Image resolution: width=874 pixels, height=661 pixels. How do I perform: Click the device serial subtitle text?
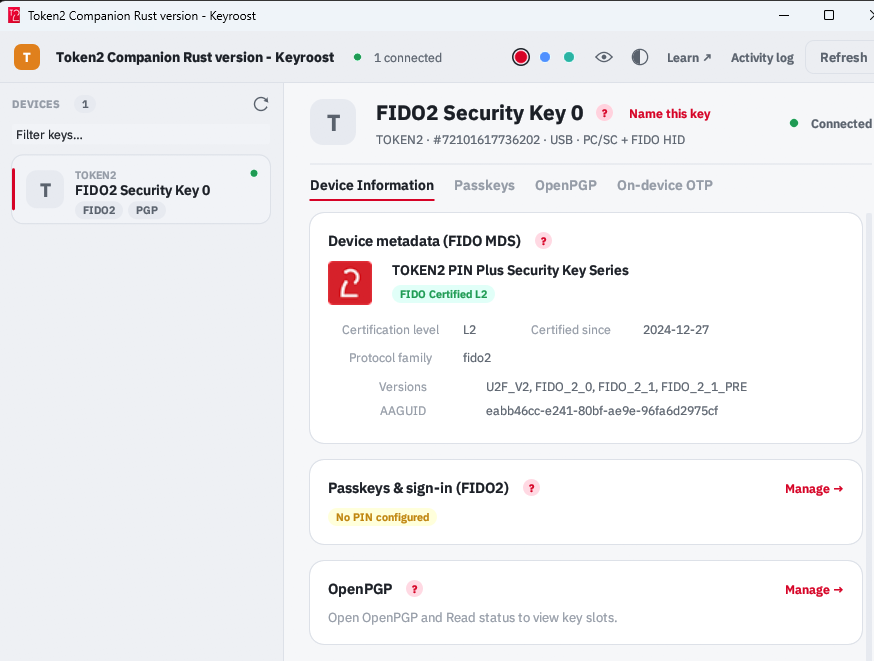(x=530, y=140)
